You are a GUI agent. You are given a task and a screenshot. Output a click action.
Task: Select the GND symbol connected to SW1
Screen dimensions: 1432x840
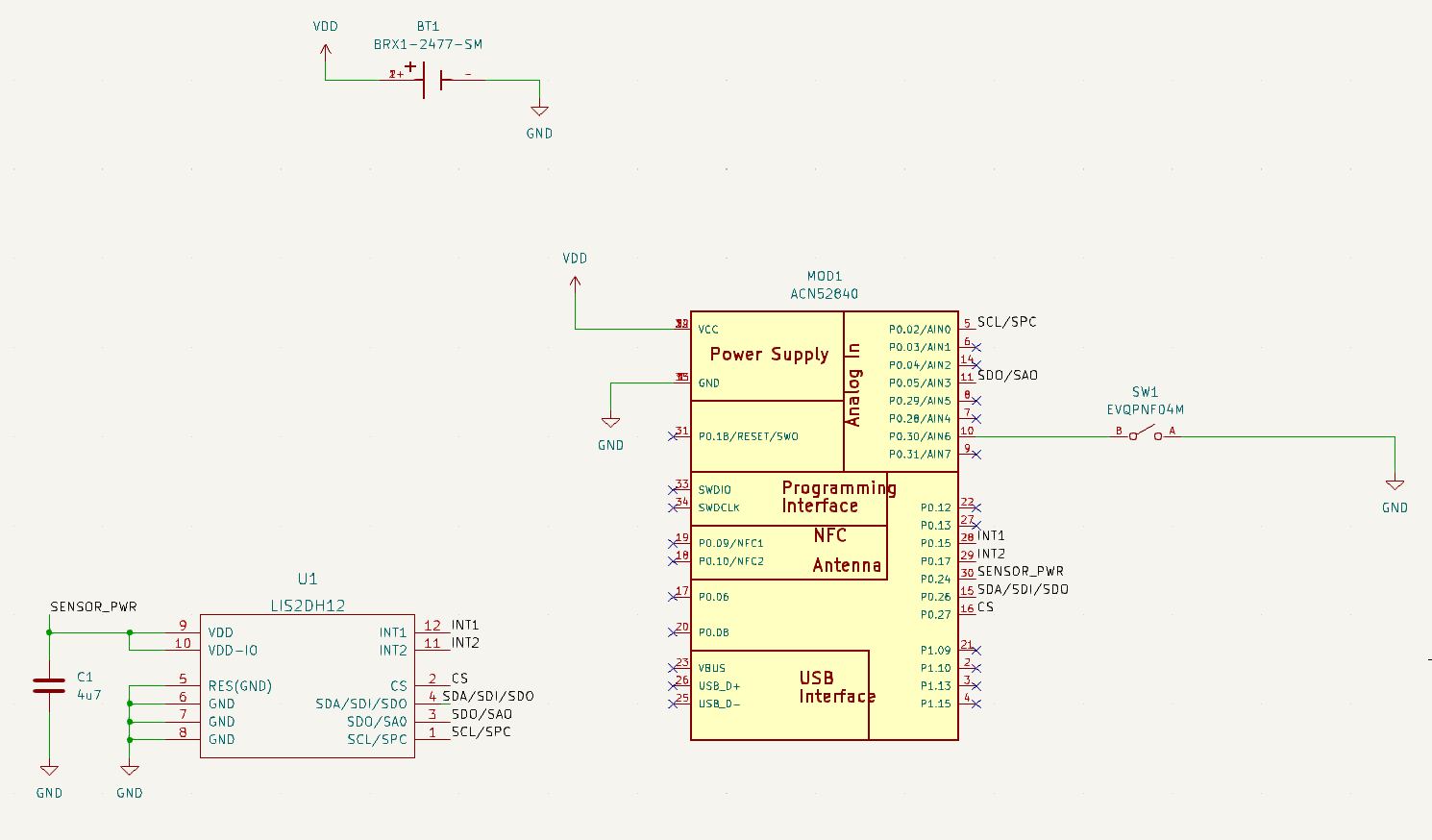(1395, 487)
